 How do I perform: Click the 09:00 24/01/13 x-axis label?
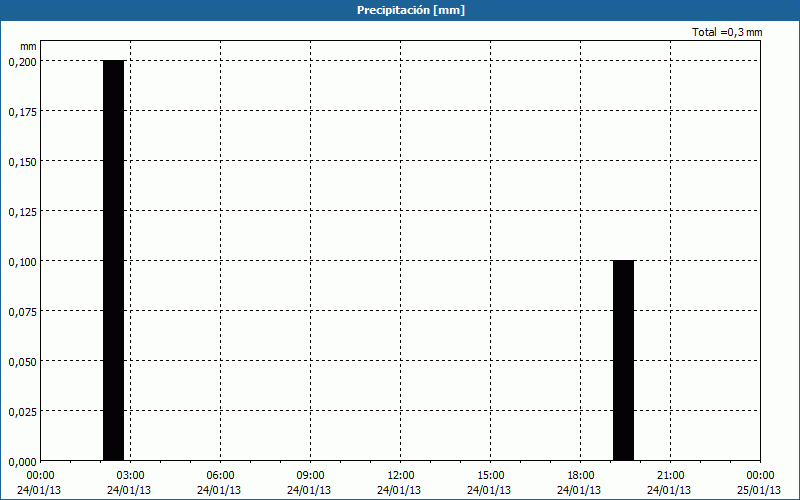tap(309, 483)
